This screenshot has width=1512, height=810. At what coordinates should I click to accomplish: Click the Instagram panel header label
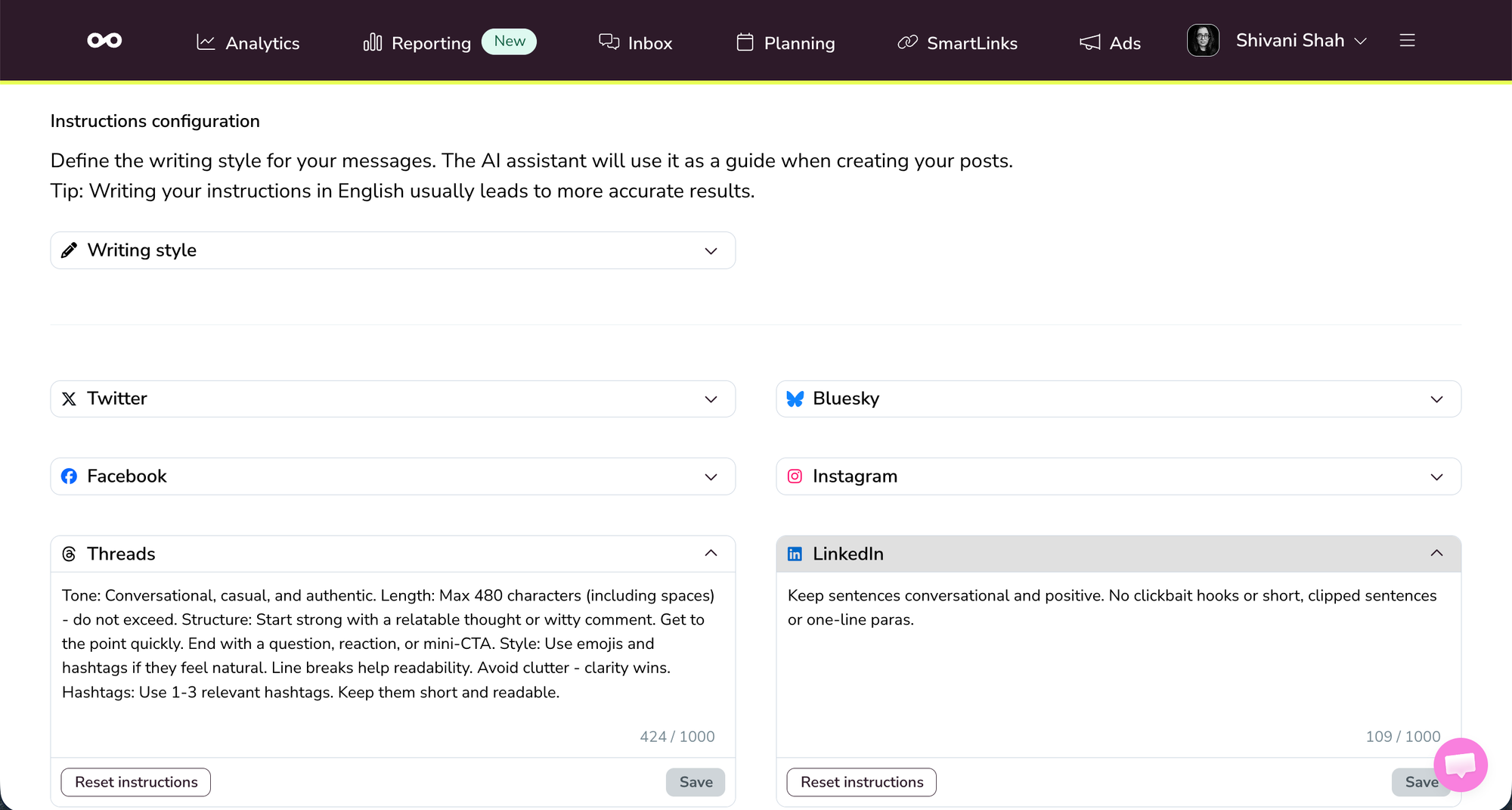click(x=855, y=476)
